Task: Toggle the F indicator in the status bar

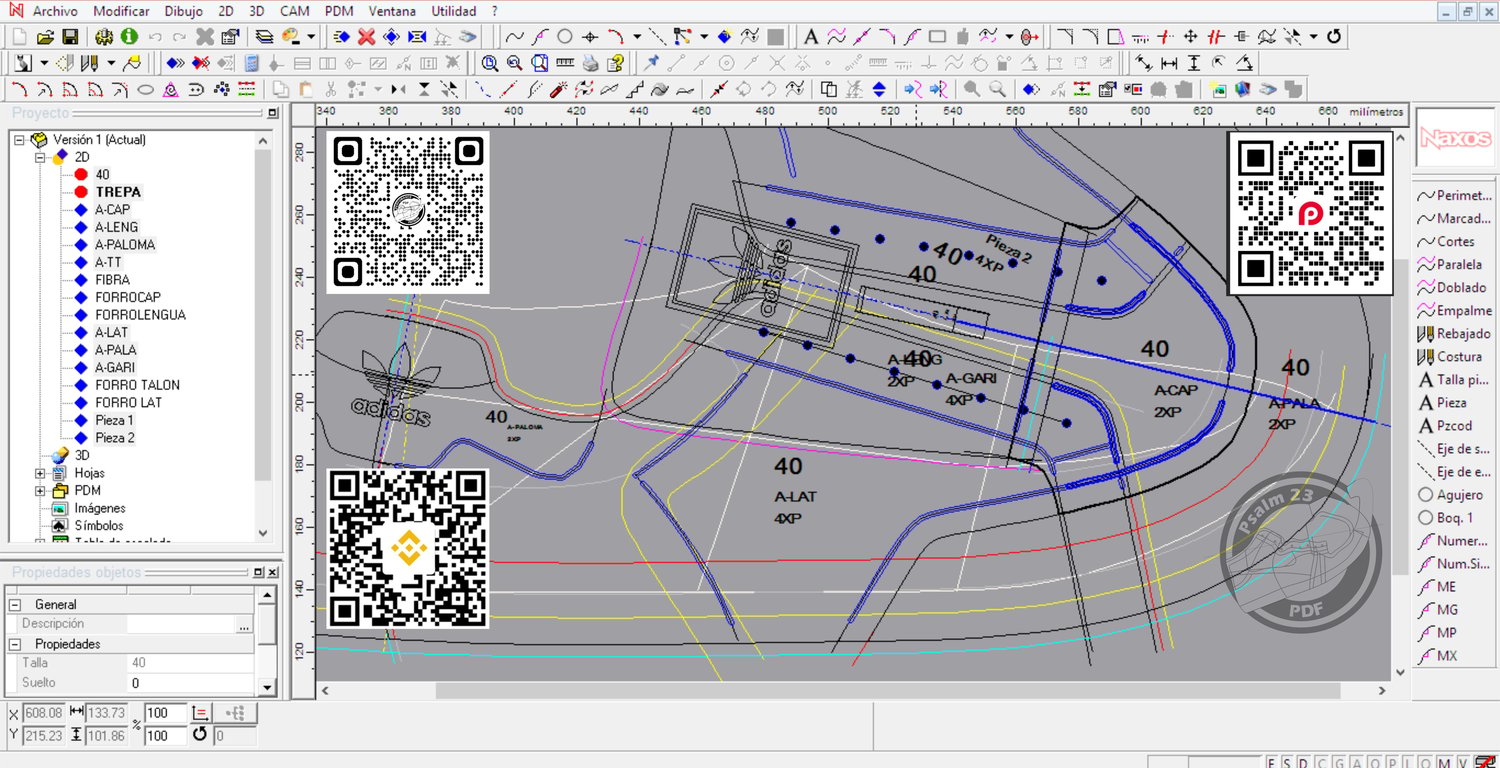Action: 1272,763
